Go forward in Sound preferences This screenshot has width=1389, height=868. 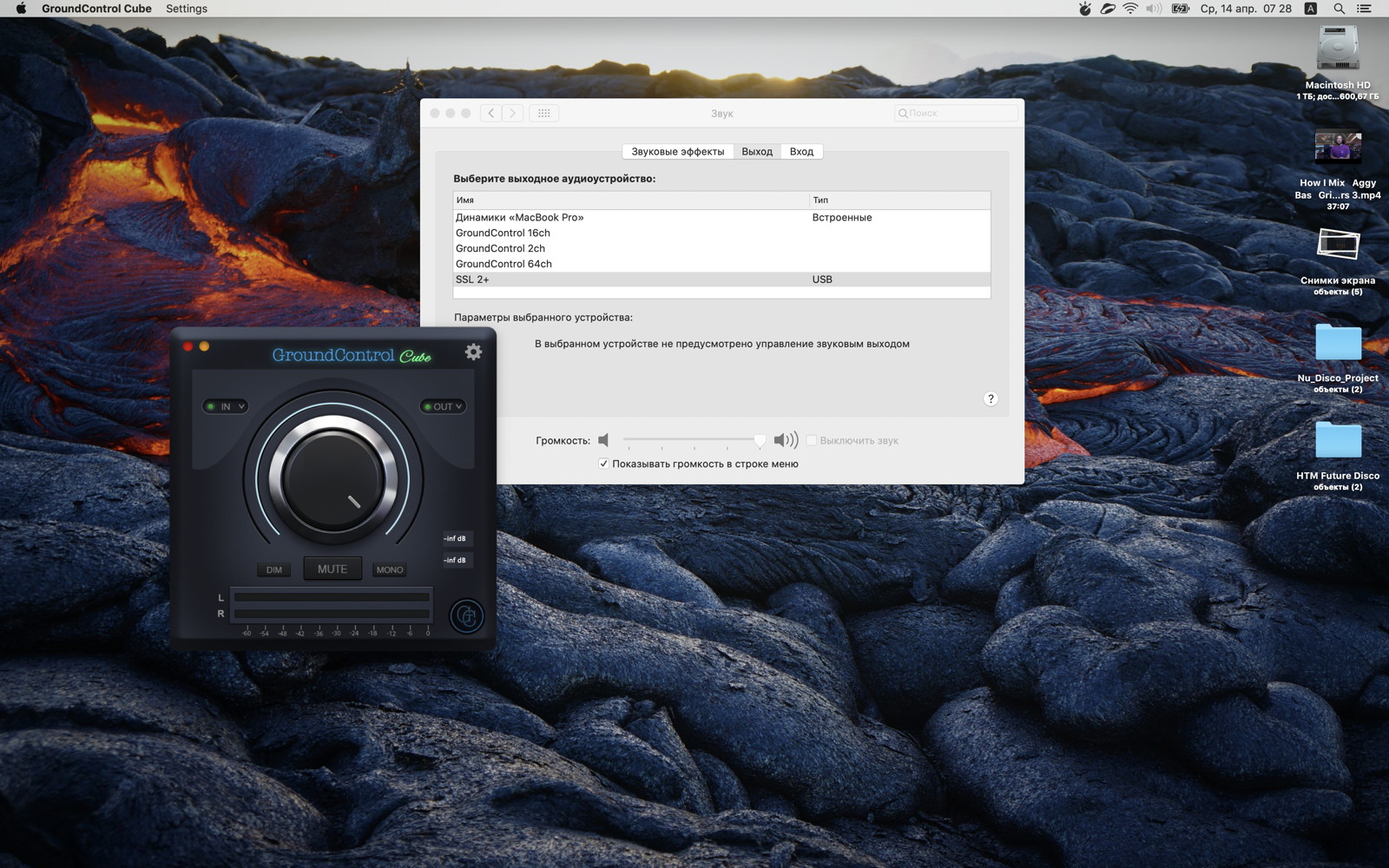[x=513, y=113]
